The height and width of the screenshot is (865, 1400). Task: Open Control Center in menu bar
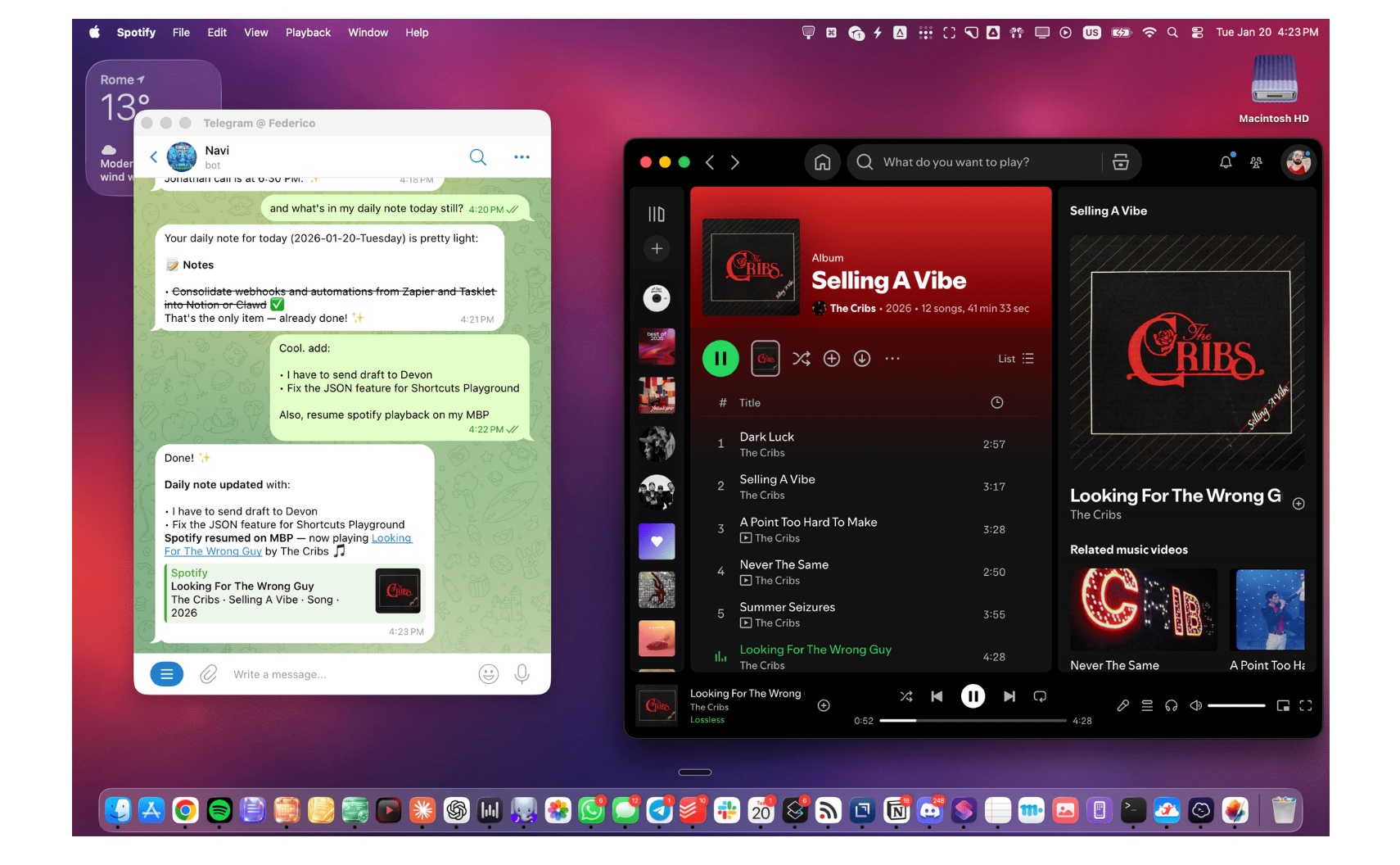1197,33
